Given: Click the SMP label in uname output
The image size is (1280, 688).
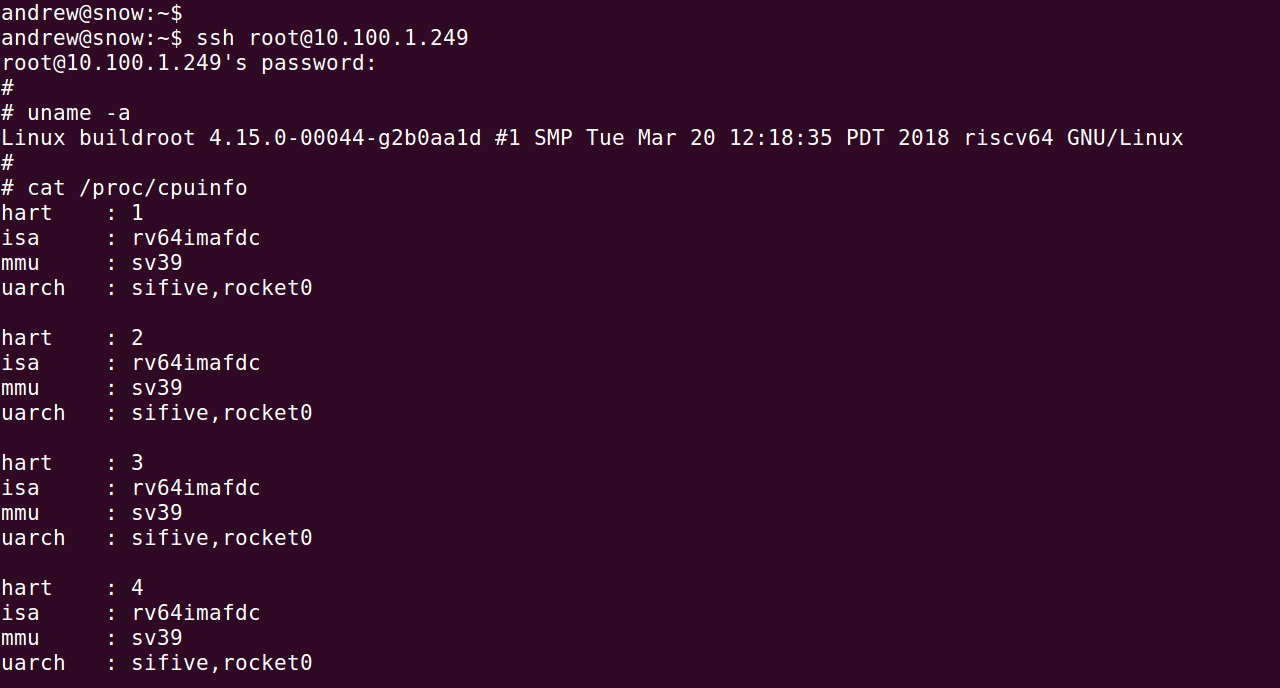Looking at the screenshot, I should coord(553,138).
